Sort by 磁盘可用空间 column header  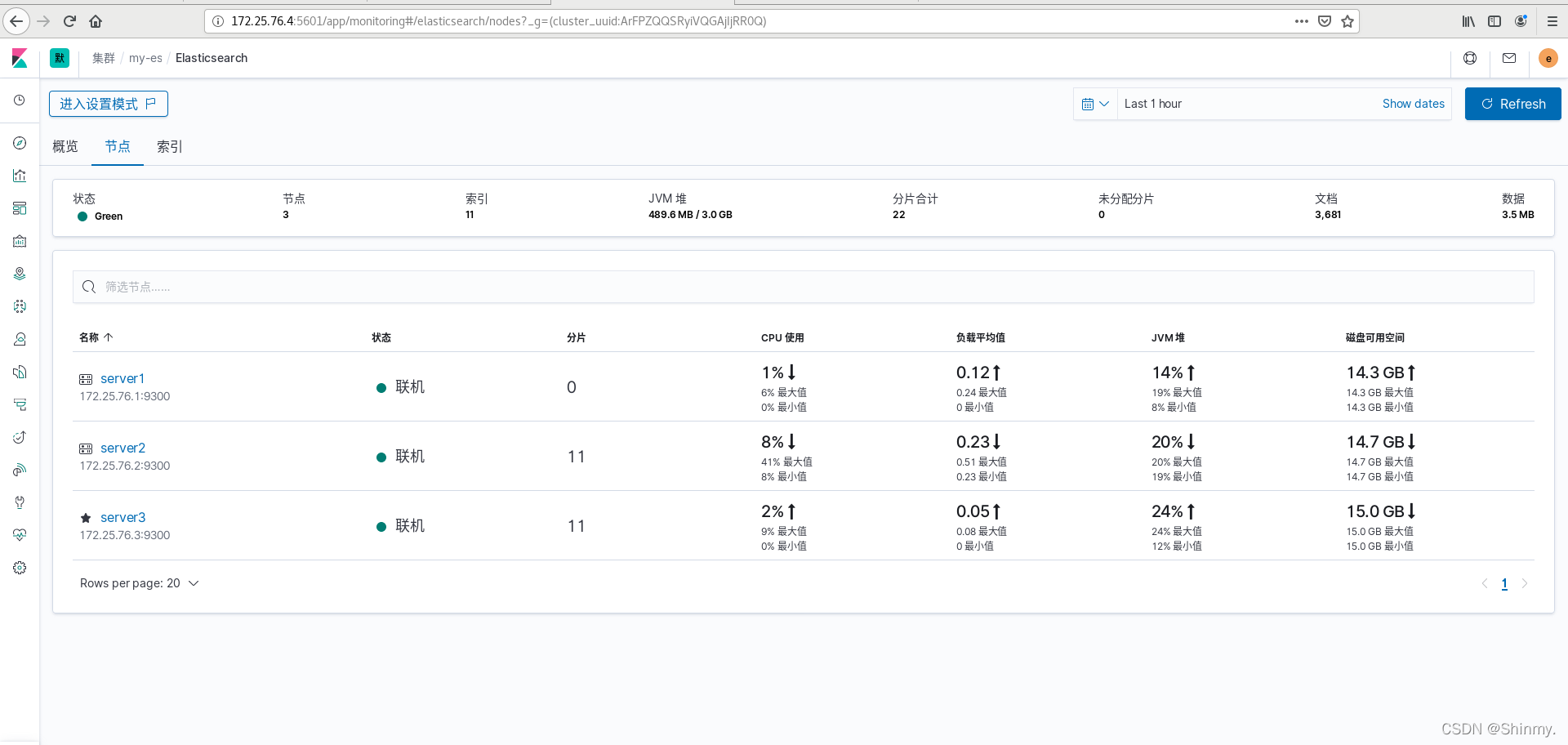coord(1375,337)
